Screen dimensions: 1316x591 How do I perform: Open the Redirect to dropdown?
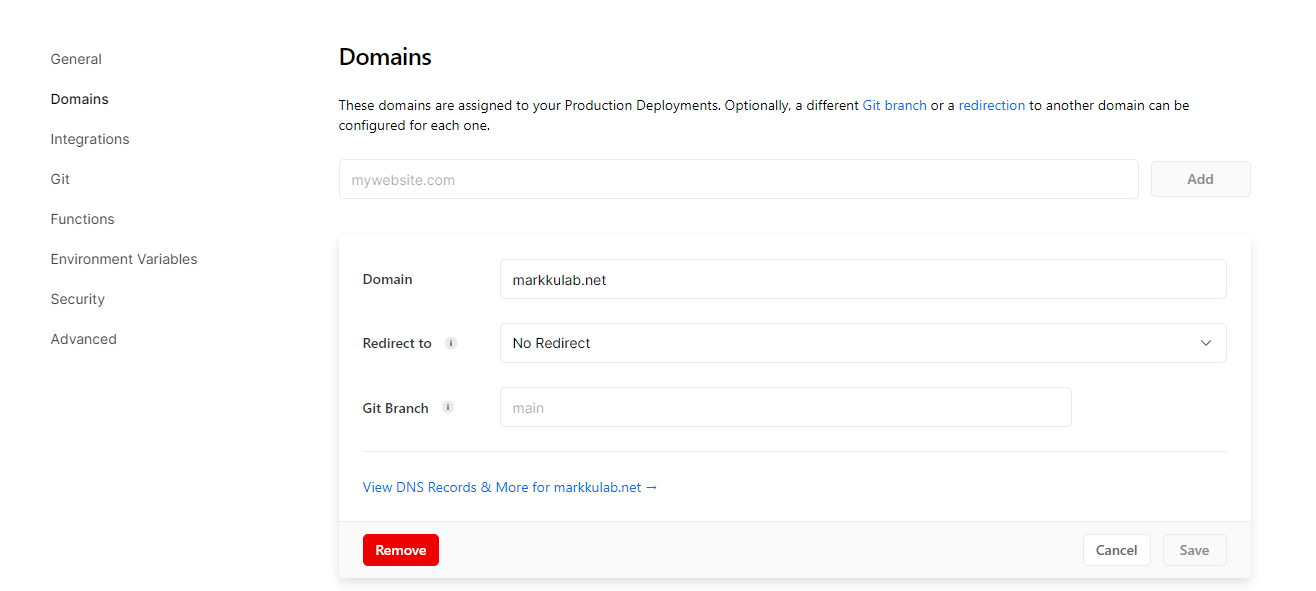point(862,343)
